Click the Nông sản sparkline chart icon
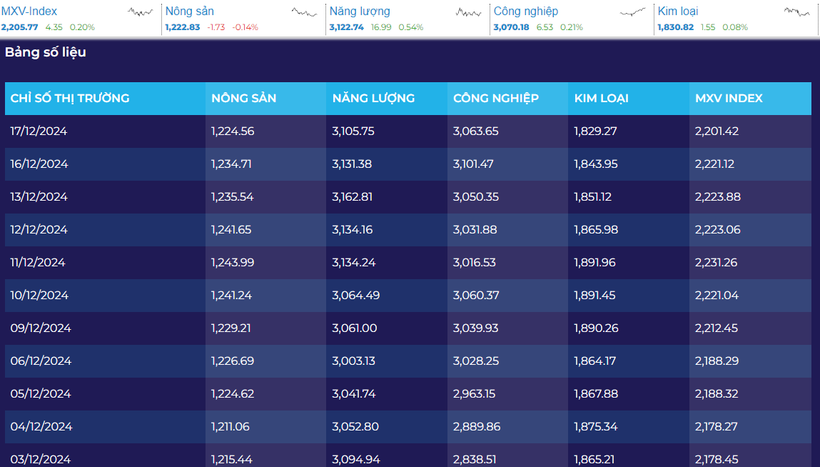The height and width of the screenshot is (467, 820). point(305,12)
